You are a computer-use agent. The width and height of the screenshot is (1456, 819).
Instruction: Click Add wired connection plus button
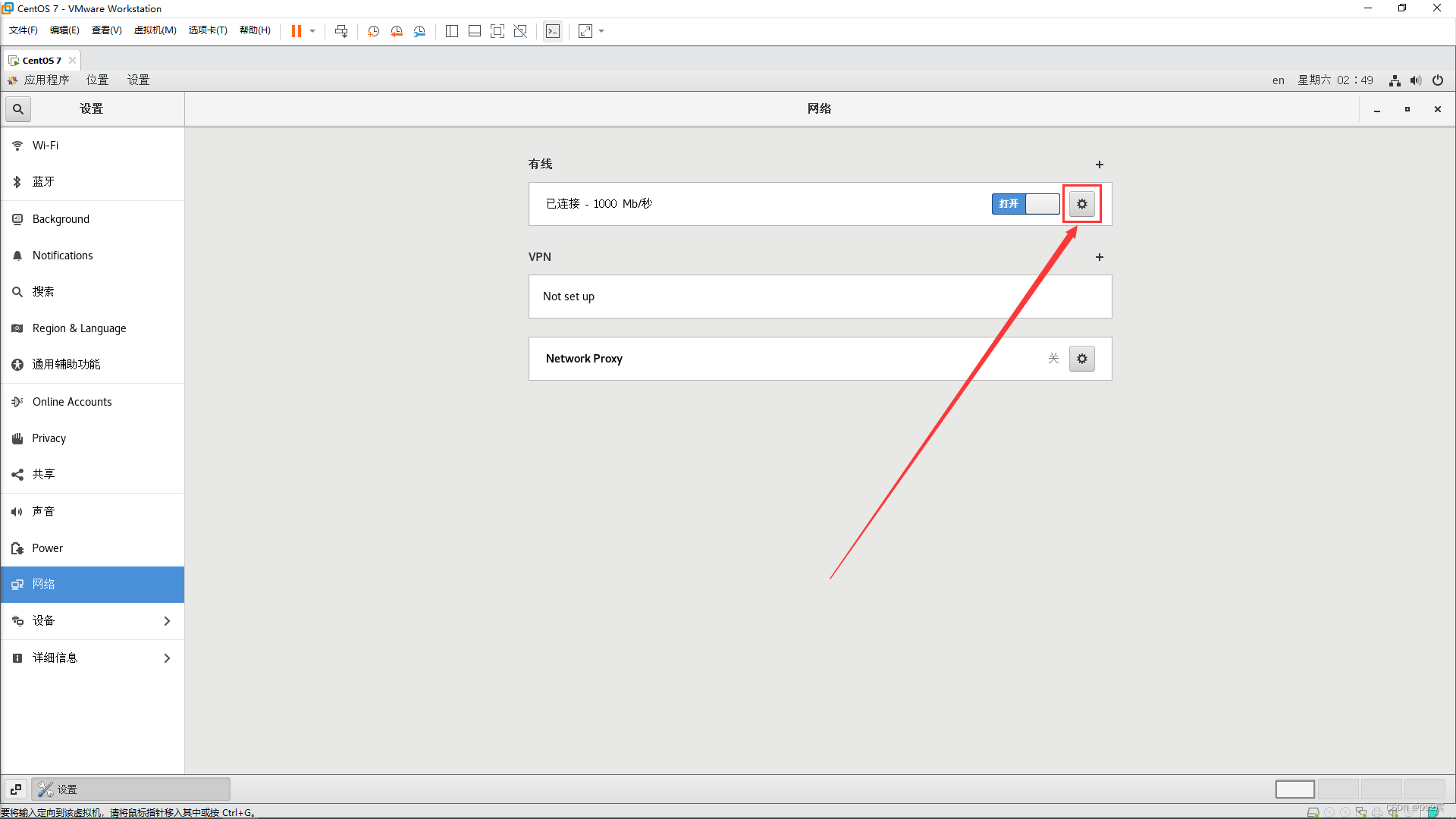point(1099,164)
